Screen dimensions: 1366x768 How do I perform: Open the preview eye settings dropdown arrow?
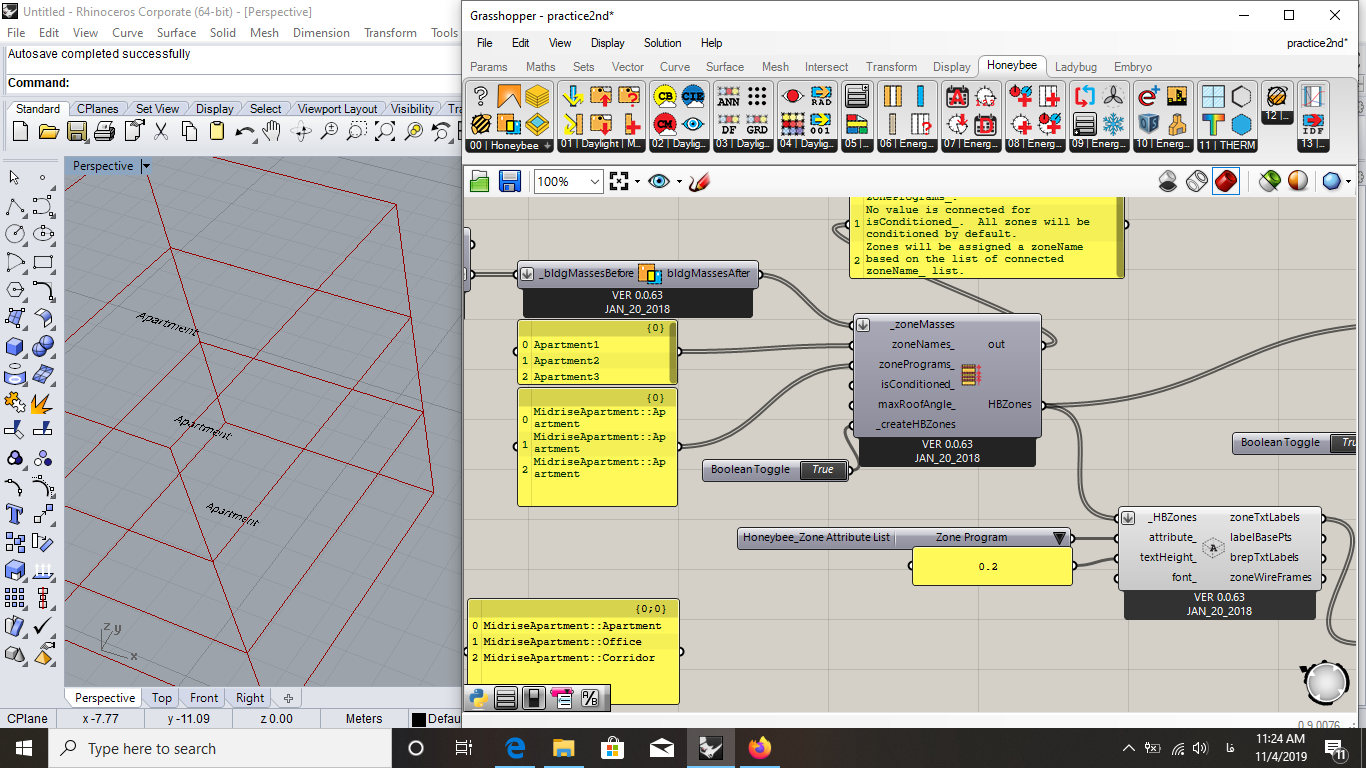(x=678, y=182)
